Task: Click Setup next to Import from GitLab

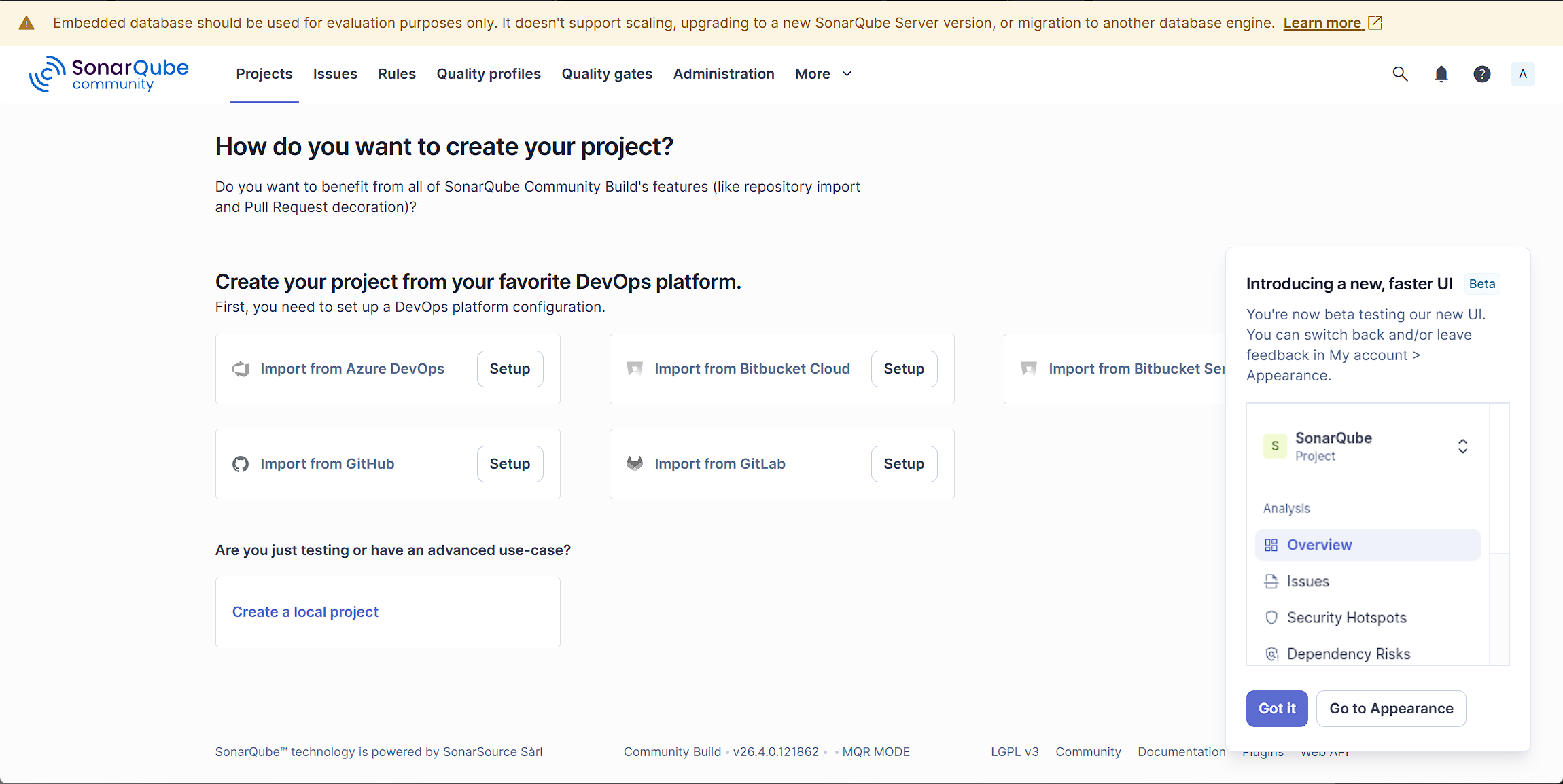Action: click(x=904, y=464)
